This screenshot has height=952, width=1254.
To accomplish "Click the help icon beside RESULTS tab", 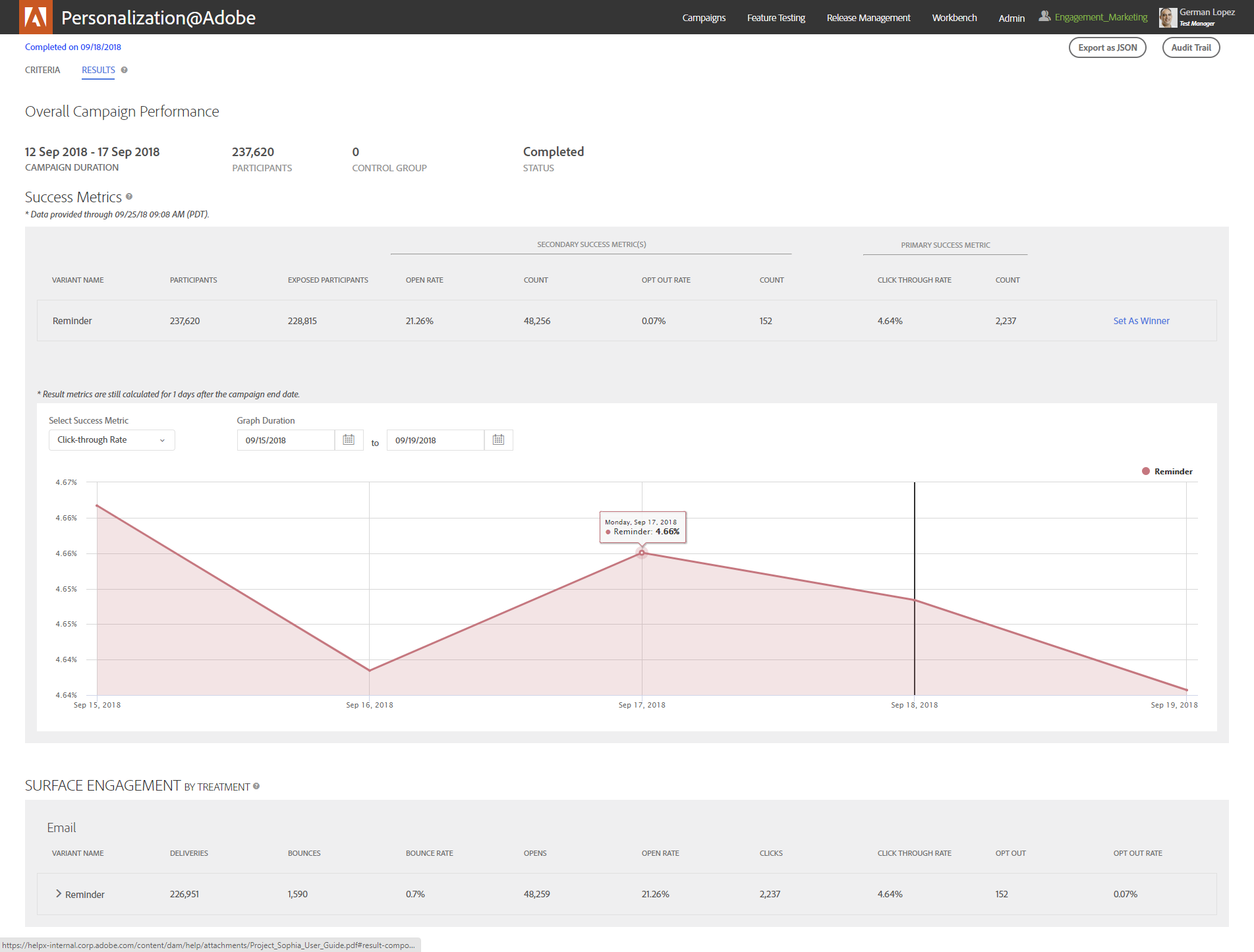I will click(x=124, y=70).
